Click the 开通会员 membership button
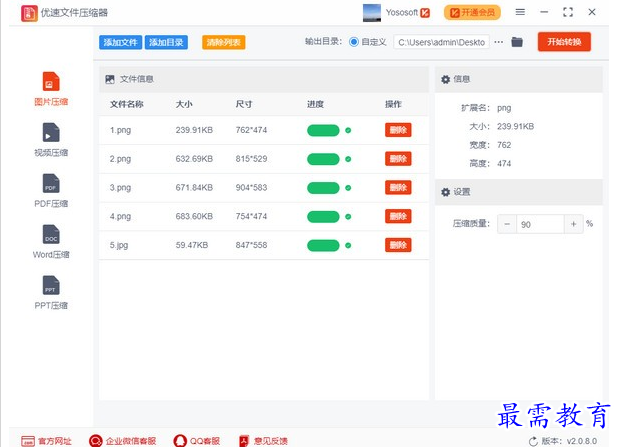The height and width of the screenshot is (447, 619). (x=472, y=12)
